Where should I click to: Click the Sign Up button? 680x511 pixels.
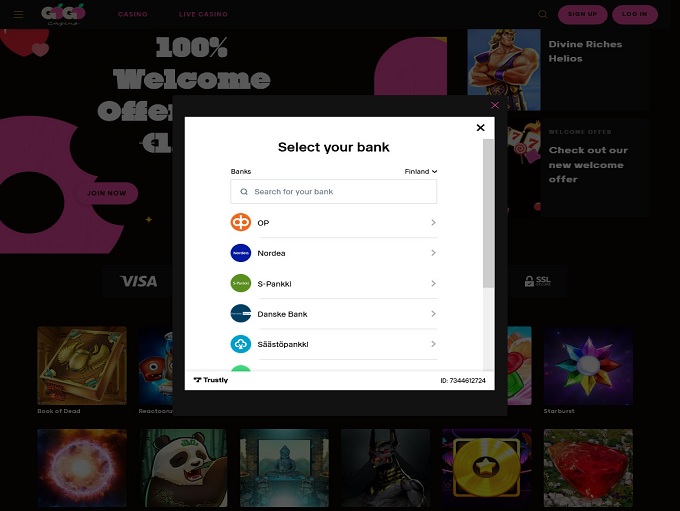pos(582,14)
